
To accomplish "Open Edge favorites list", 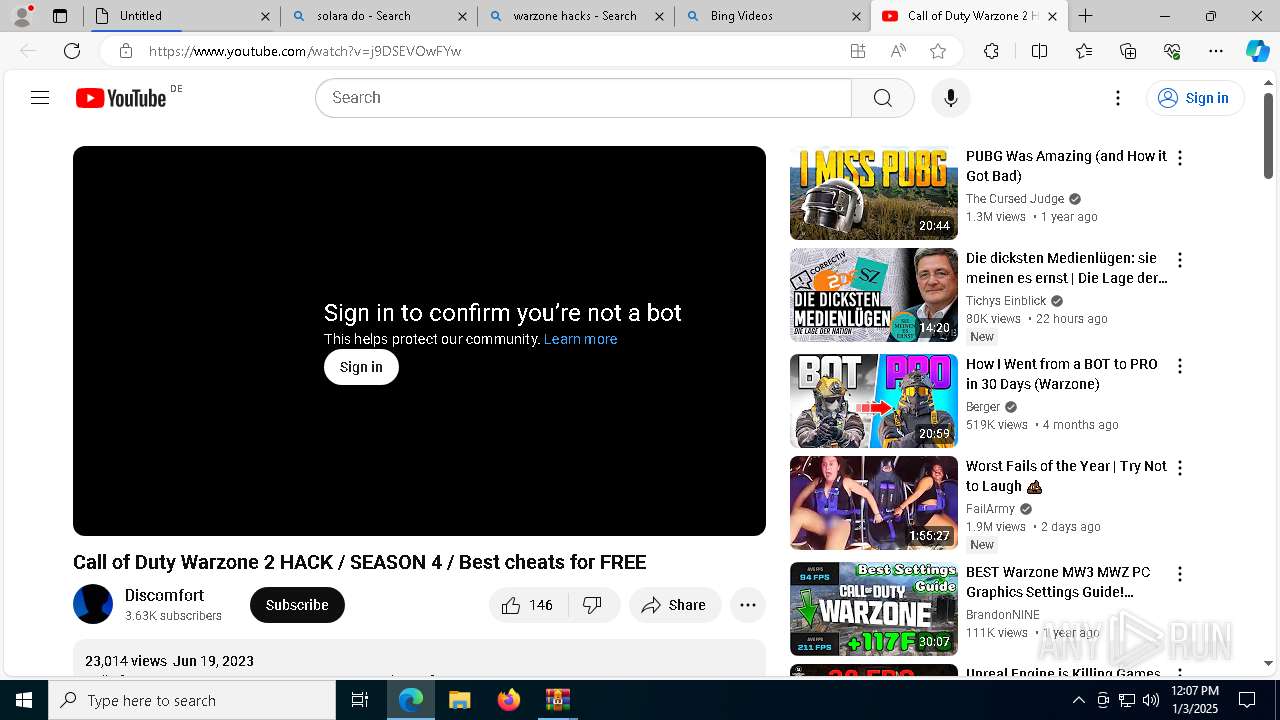I will pos(1084,51).
